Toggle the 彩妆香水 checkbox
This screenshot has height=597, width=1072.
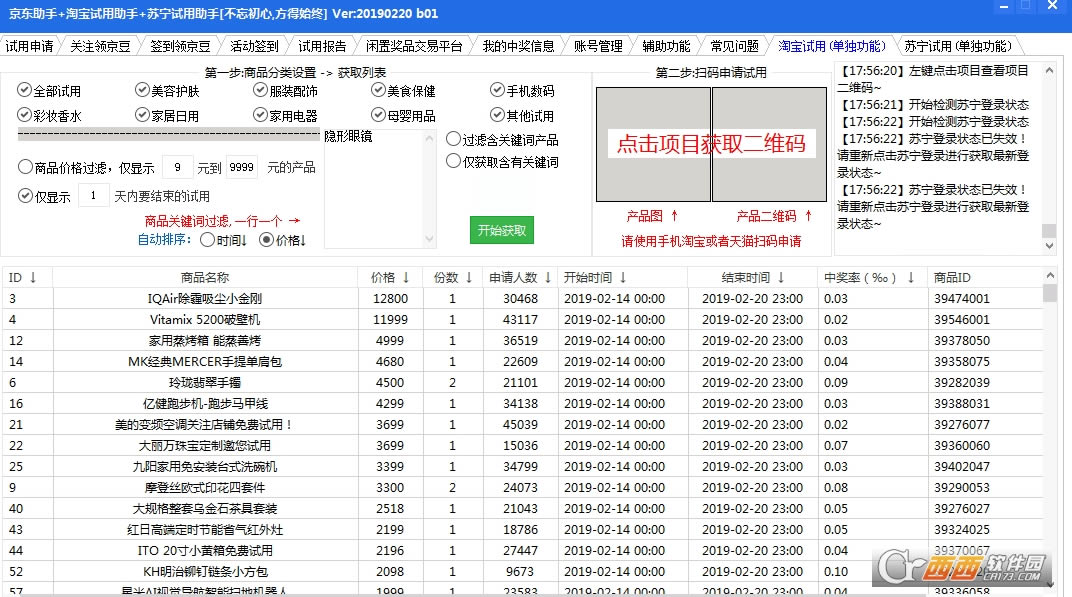25,115
